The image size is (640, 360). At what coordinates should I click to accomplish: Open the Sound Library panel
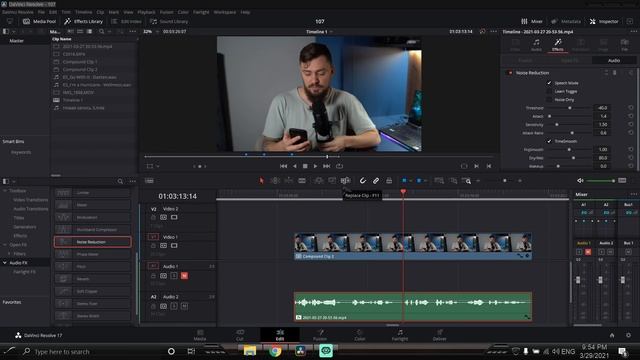169,21
